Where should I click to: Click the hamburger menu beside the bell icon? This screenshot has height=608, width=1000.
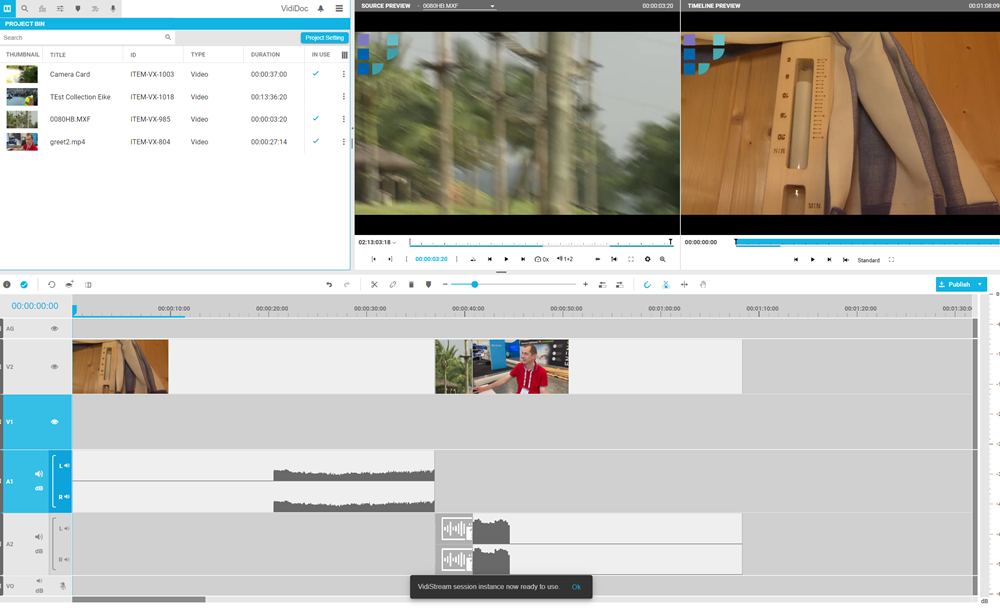[x=338, y=8]
